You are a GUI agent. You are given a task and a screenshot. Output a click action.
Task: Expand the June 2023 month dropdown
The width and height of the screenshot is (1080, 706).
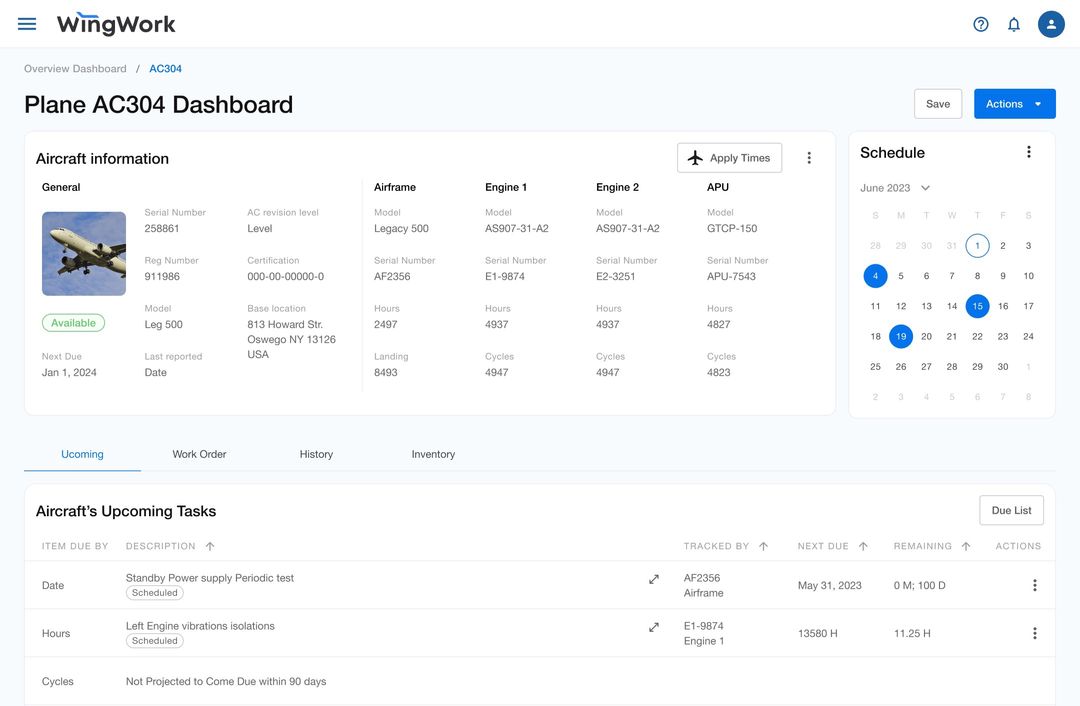pyautogui.click(x=926, y=188)
